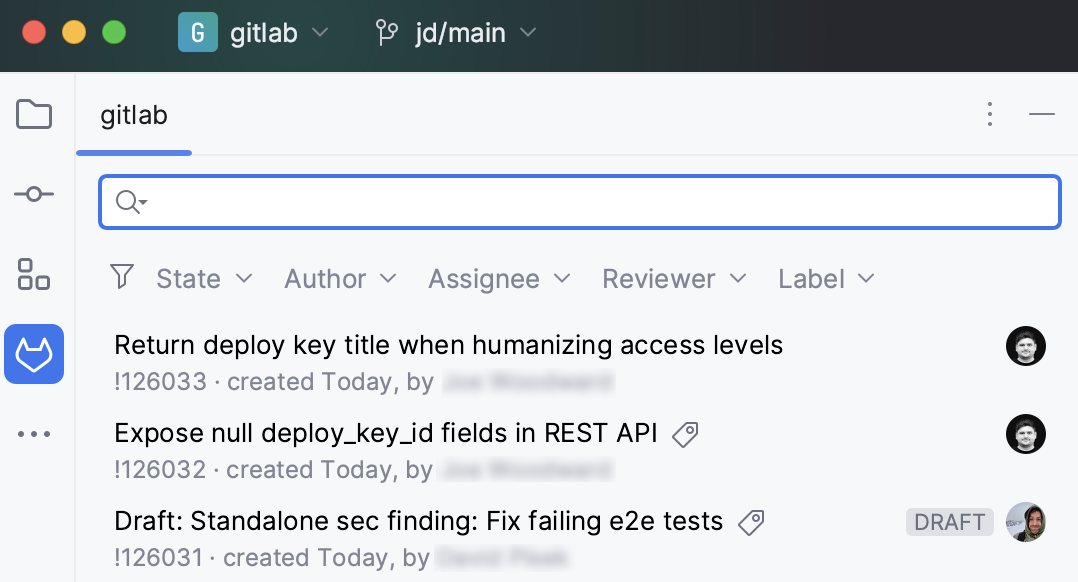Open merge request about humanizing access levels

(x=448, y=345)
